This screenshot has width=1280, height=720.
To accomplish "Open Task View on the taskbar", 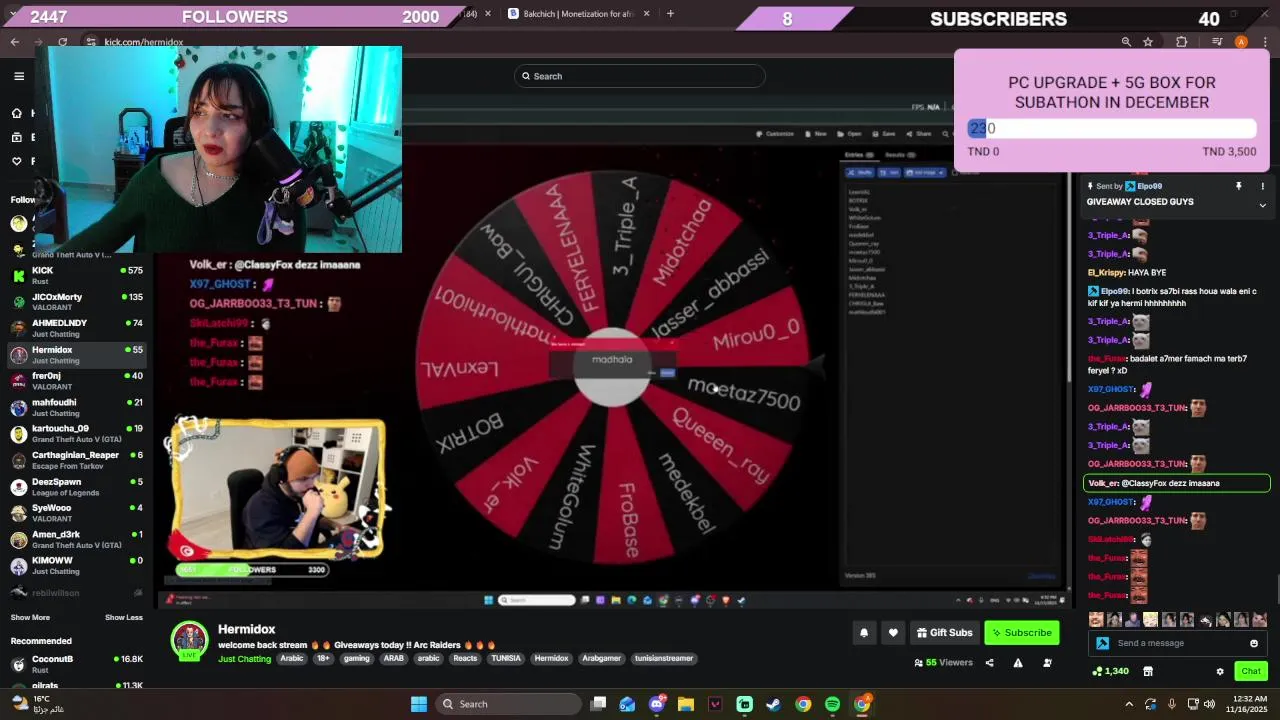I will tap(598, 704).
